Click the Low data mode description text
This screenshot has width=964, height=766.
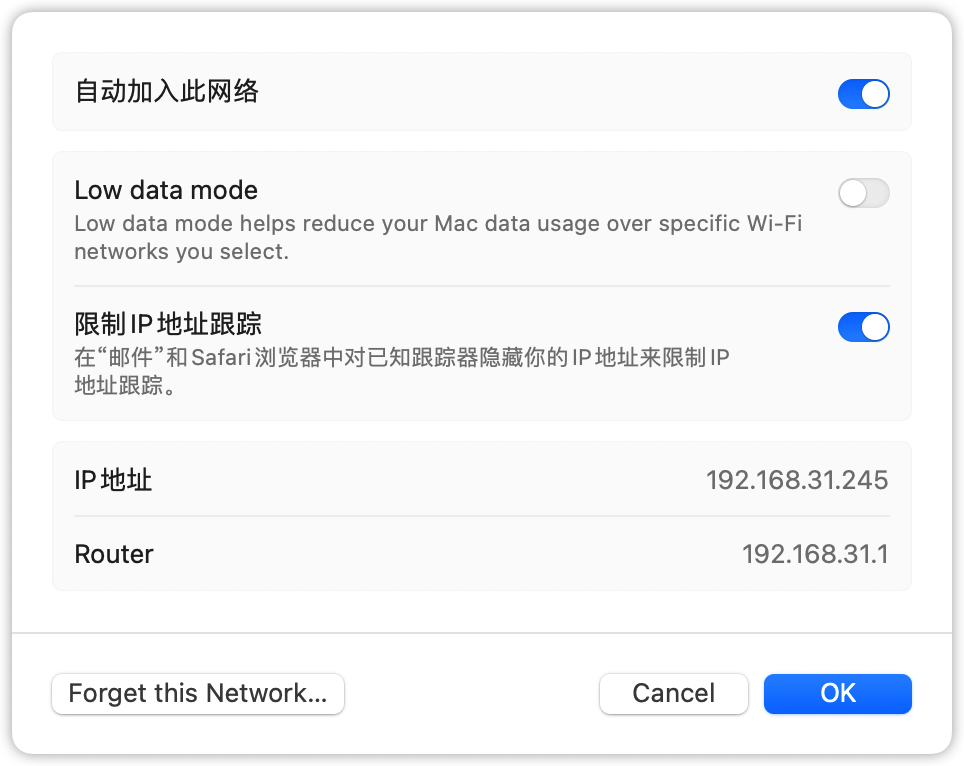coord(438,237)
